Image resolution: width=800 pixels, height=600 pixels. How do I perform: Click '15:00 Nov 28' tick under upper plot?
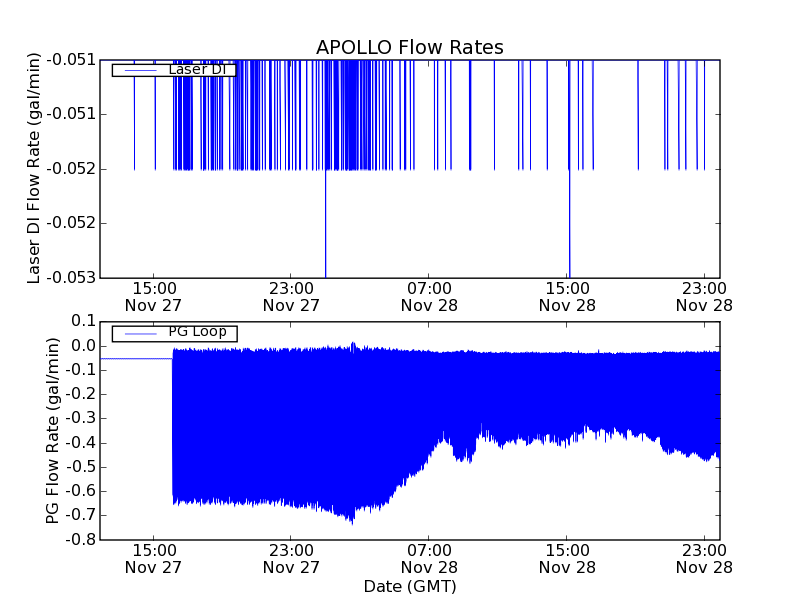click(x=567, y=297)
